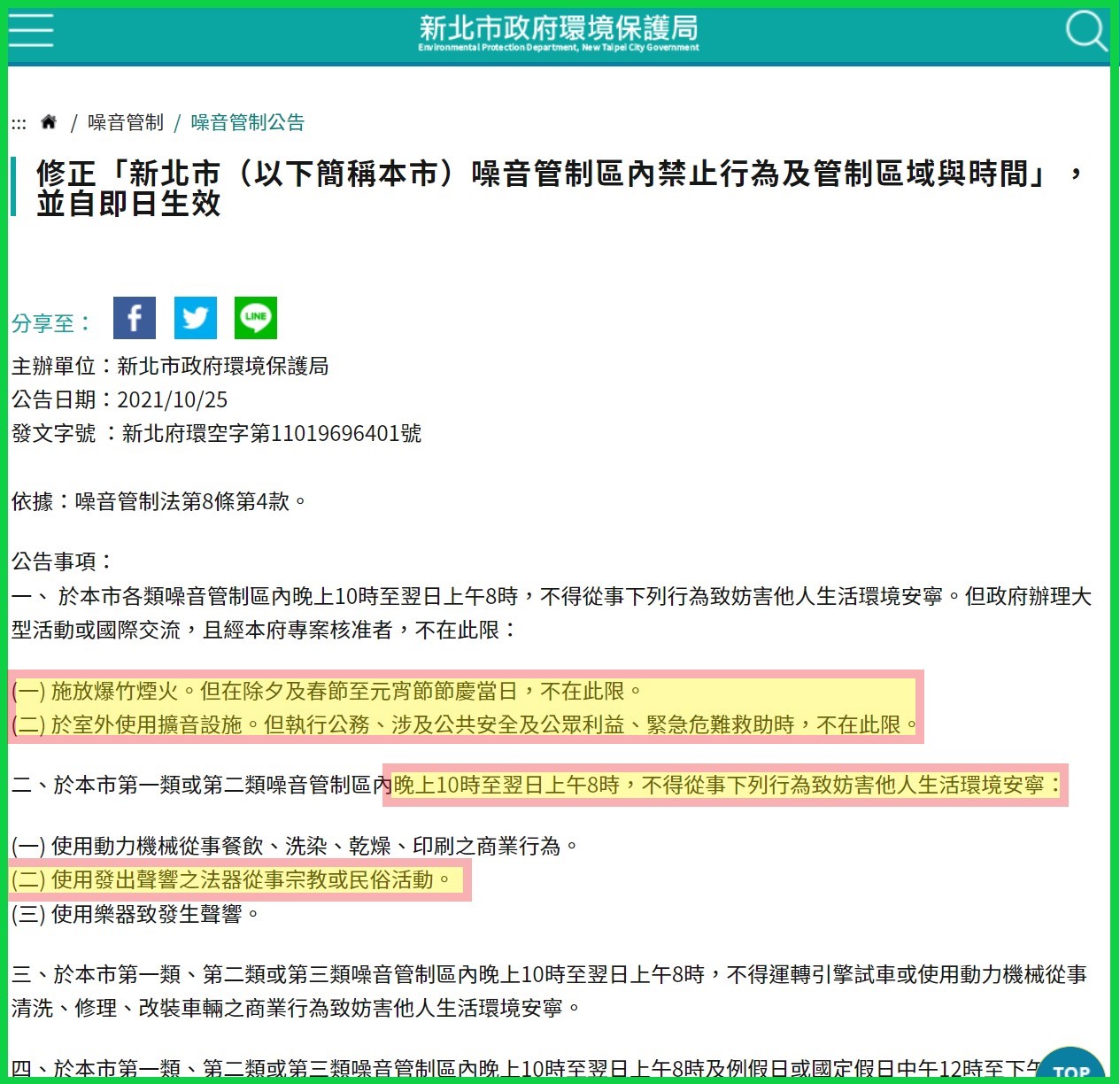Click the 發文字號 document number line

point(216,433)
